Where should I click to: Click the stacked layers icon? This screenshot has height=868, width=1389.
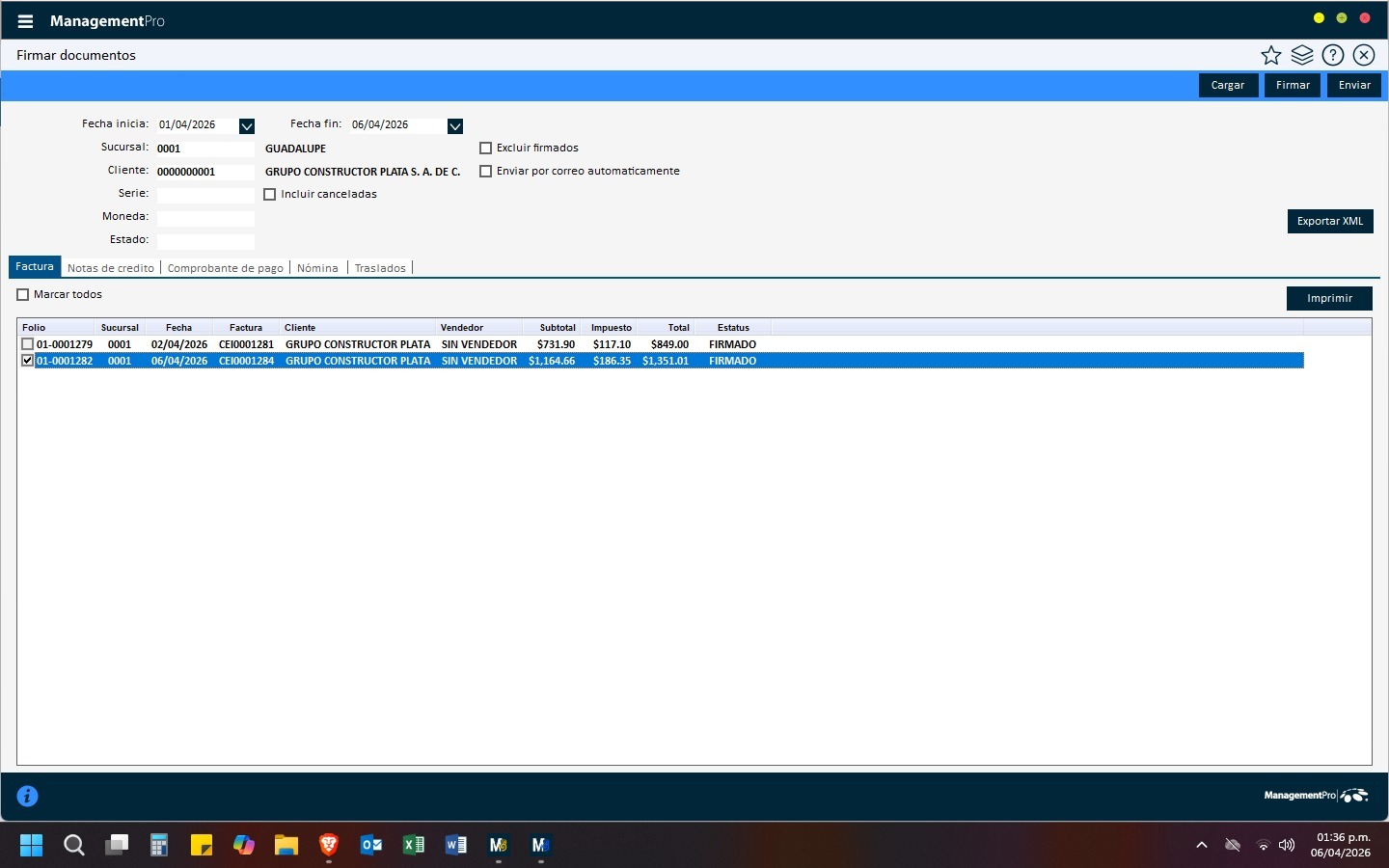point(1302,56)
